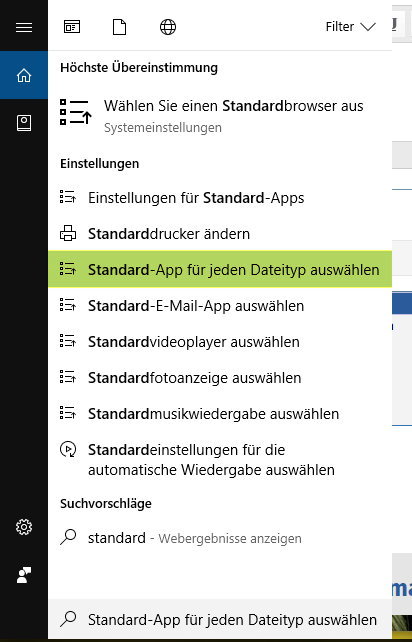Filter results by Apps icon
The height and width of the screenshot is (642, 412).
pos(72,27)
